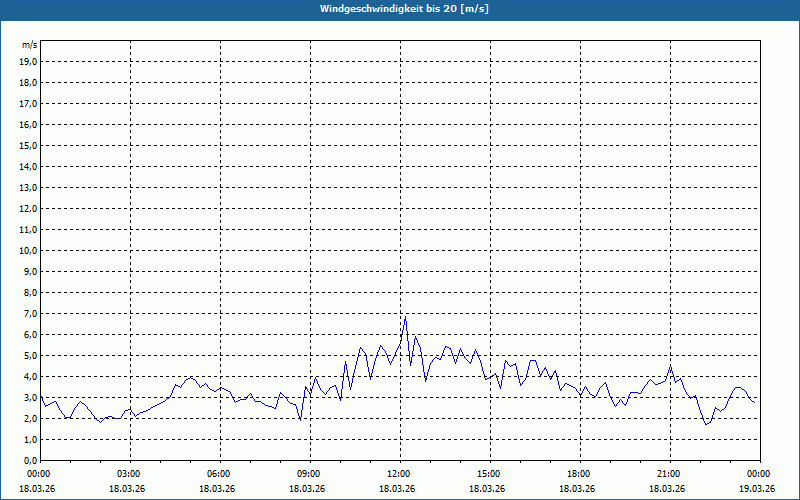Select the 06:00 x-axis time label
Image resolution: width=800 pixels, height=500 pixels.
(218, 473)
